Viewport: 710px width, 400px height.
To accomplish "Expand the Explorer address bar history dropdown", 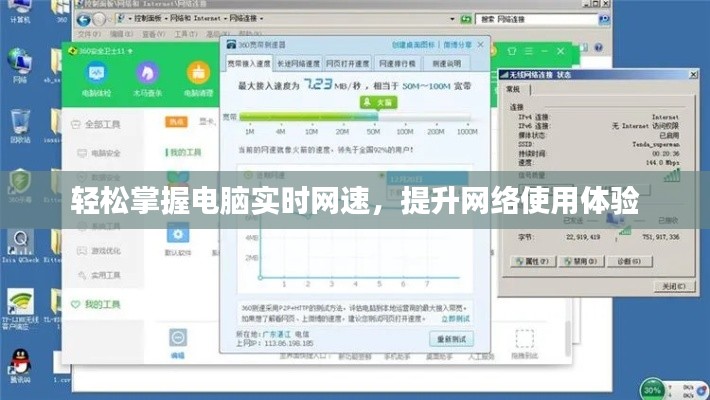I will coord(452,19).
